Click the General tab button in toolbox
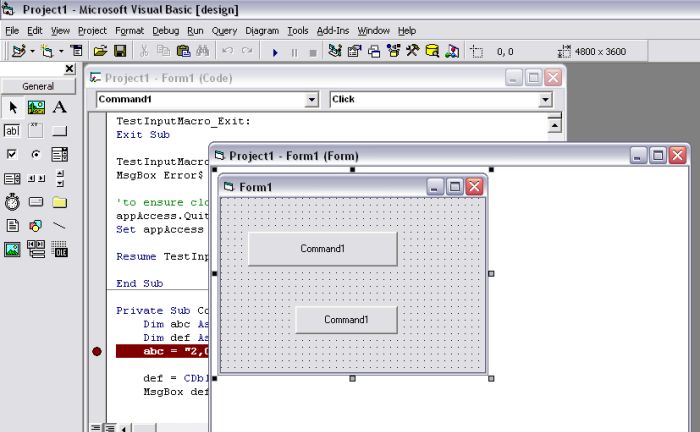 click(38, 86)
